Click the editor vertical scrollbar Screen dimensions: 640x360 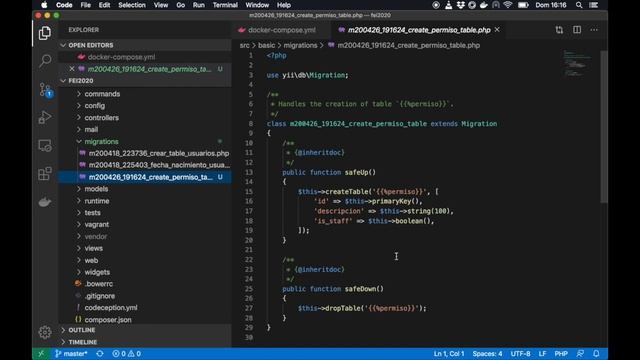(604, 127)
